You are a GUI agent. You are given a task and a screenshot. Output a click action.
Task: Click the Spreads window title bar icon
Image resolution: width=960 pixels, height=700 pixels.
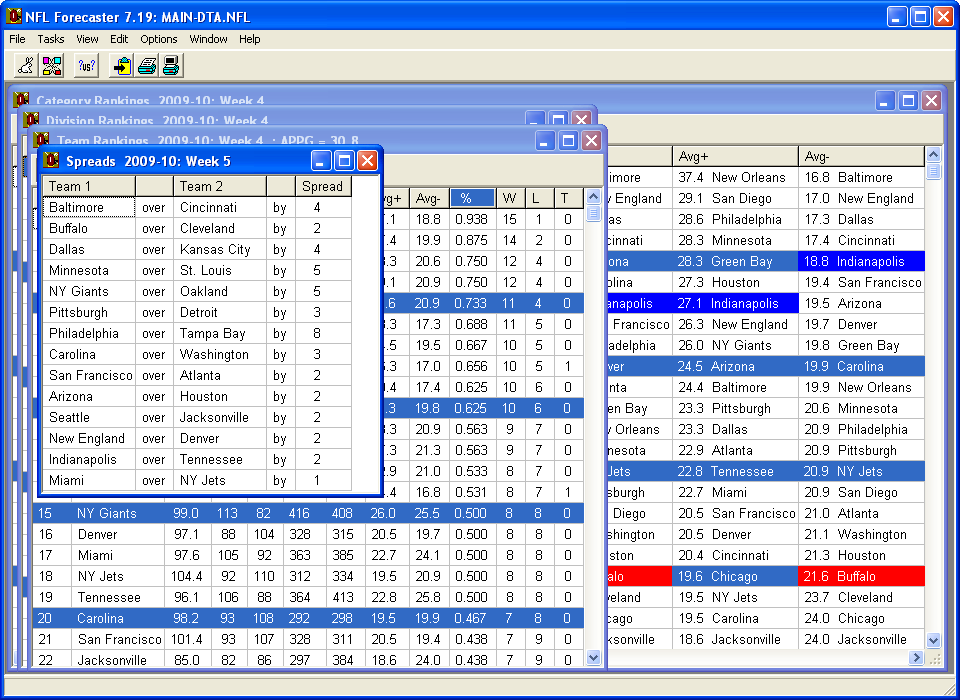pos(51,160)
